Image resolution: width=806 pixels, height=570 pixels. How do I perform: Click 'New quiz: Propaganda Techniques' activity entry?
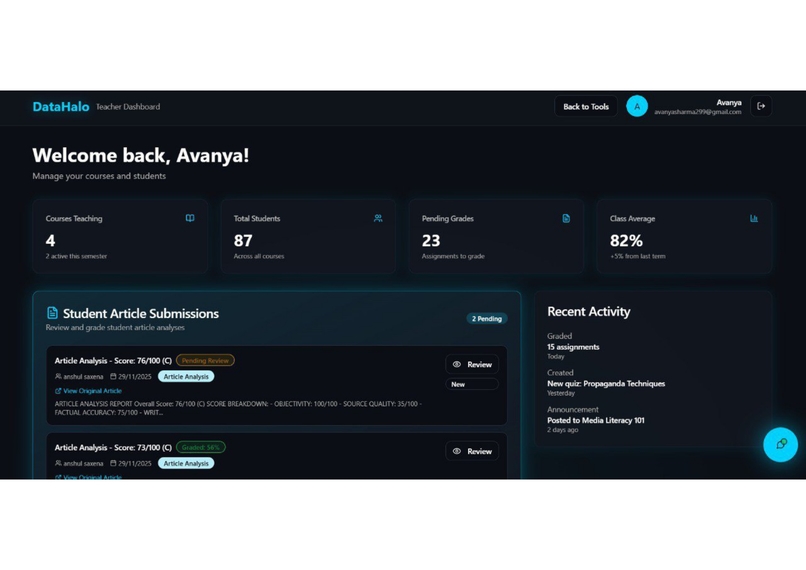pos(606,383)
